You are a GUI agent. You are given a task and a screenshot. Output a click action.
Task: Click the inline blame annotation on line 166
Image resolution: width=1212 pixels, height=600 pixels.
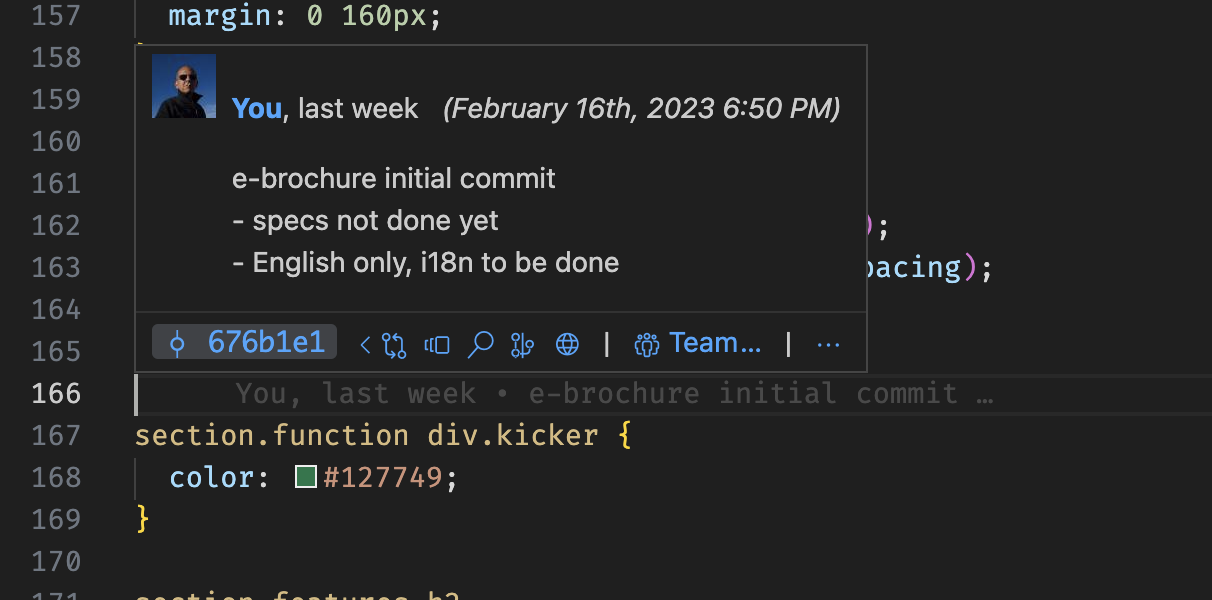(614, 393)
